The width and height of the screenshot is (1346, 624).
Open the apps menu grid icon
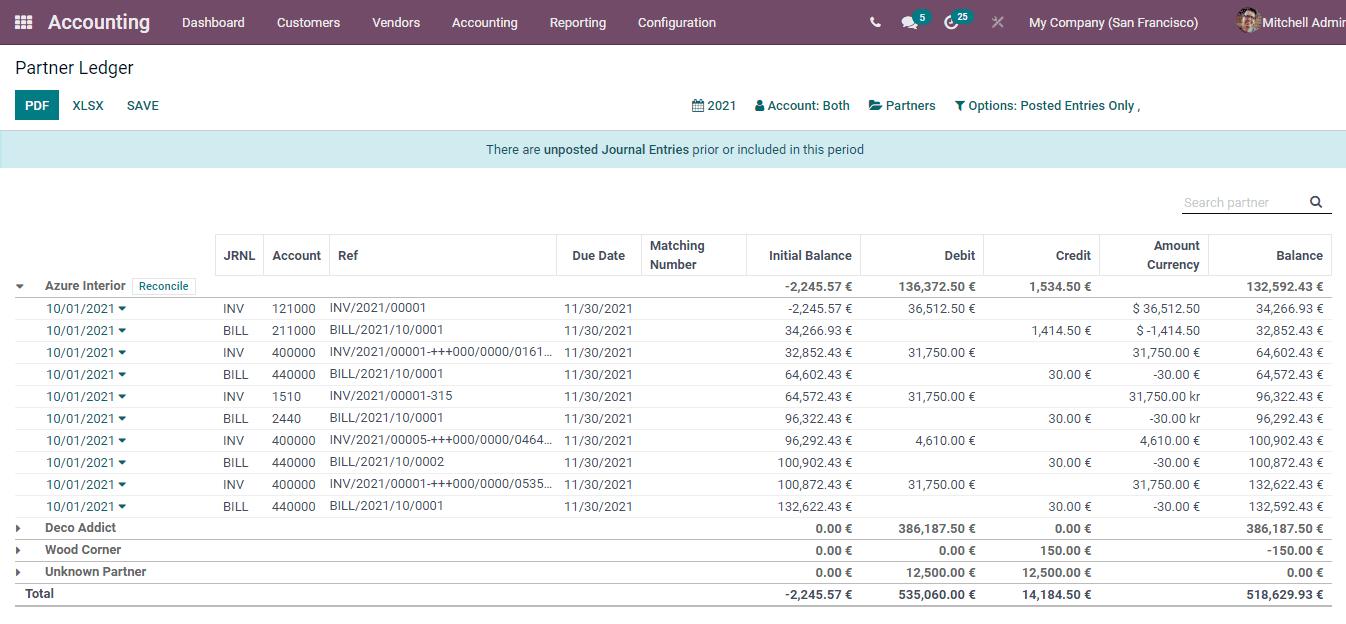point(22,22)
